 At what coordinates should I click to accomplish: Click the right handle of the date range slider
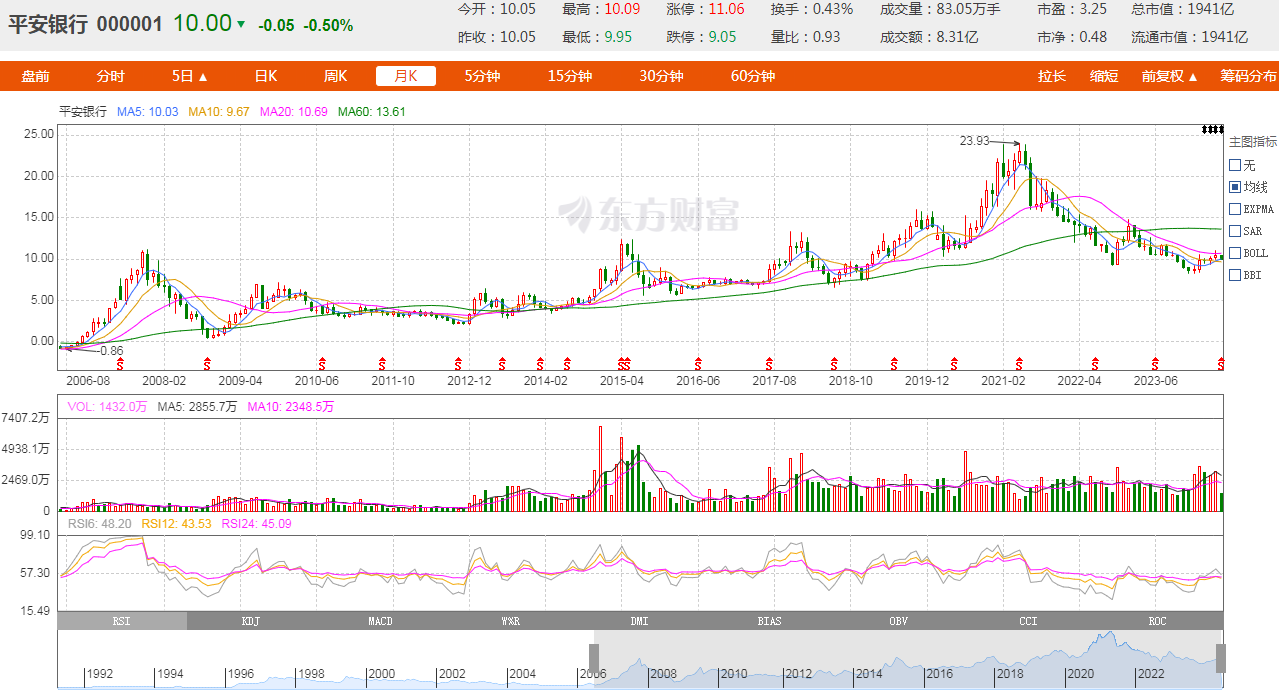(x=1221, y=658)
